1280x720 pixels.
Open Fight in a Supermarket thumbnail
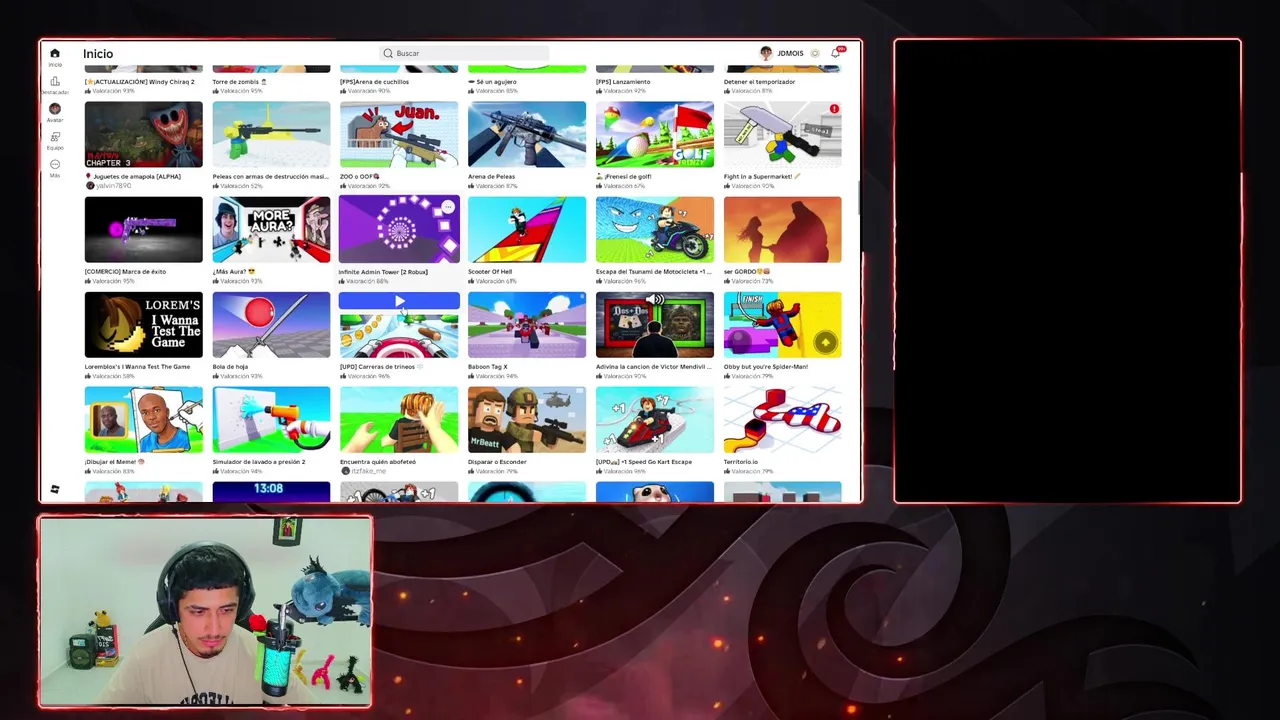[782, 134]
